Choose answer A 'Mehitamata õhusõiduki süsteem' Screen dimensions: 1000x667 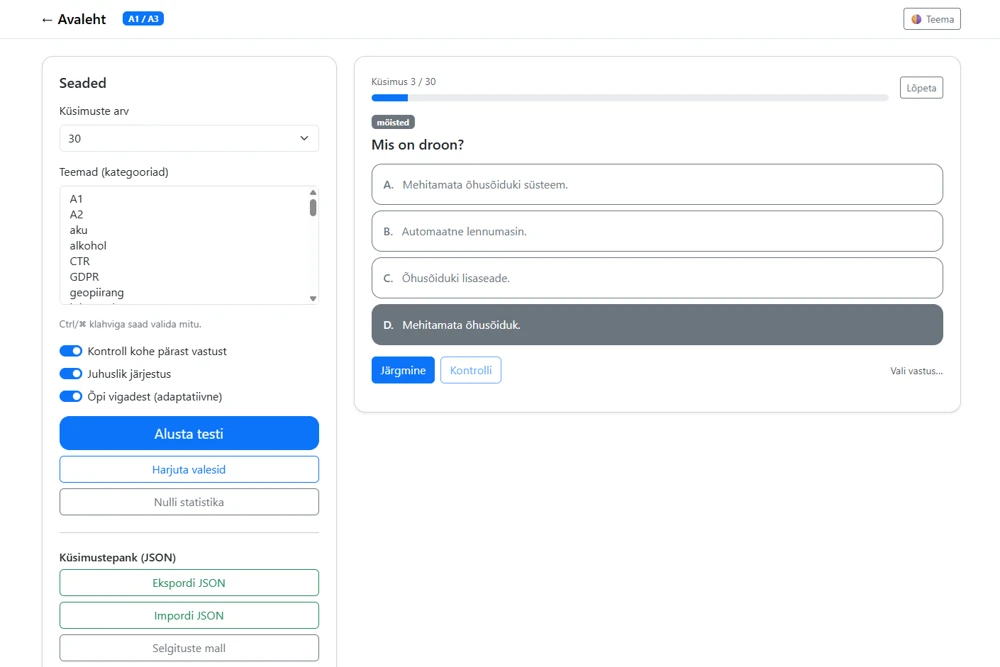click(657, 184)
